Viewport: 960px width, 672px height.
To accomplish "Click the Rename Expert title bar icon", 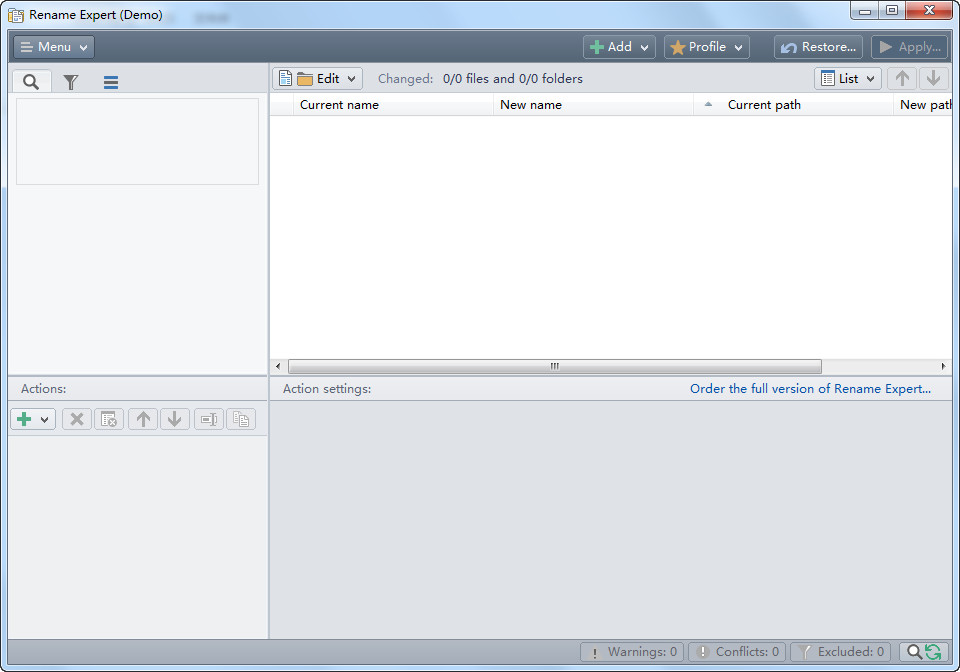I will 16,15.
